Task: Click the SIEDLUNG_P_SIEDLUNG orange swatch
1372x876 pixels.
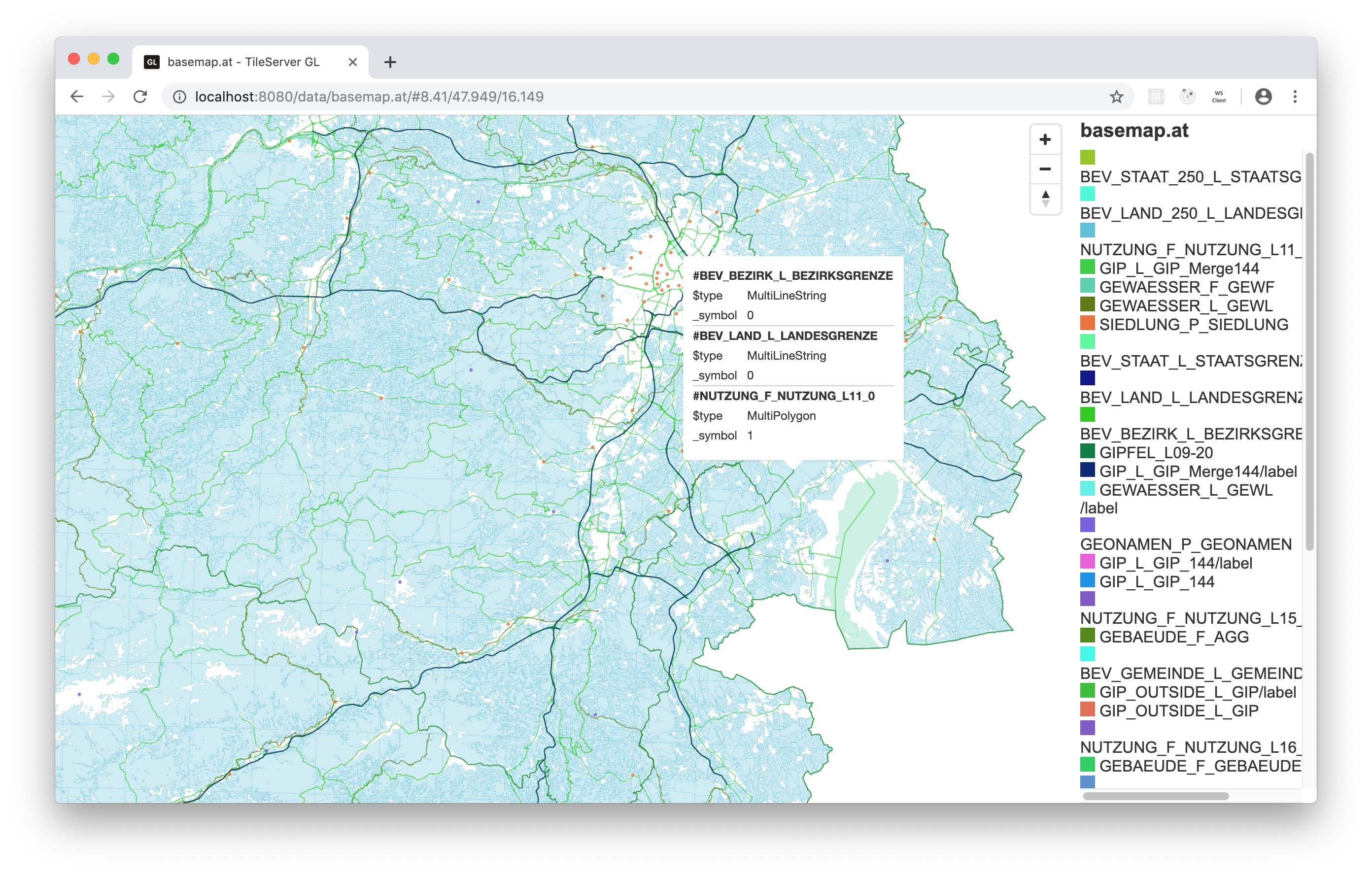Action: tap(1087, 324)
